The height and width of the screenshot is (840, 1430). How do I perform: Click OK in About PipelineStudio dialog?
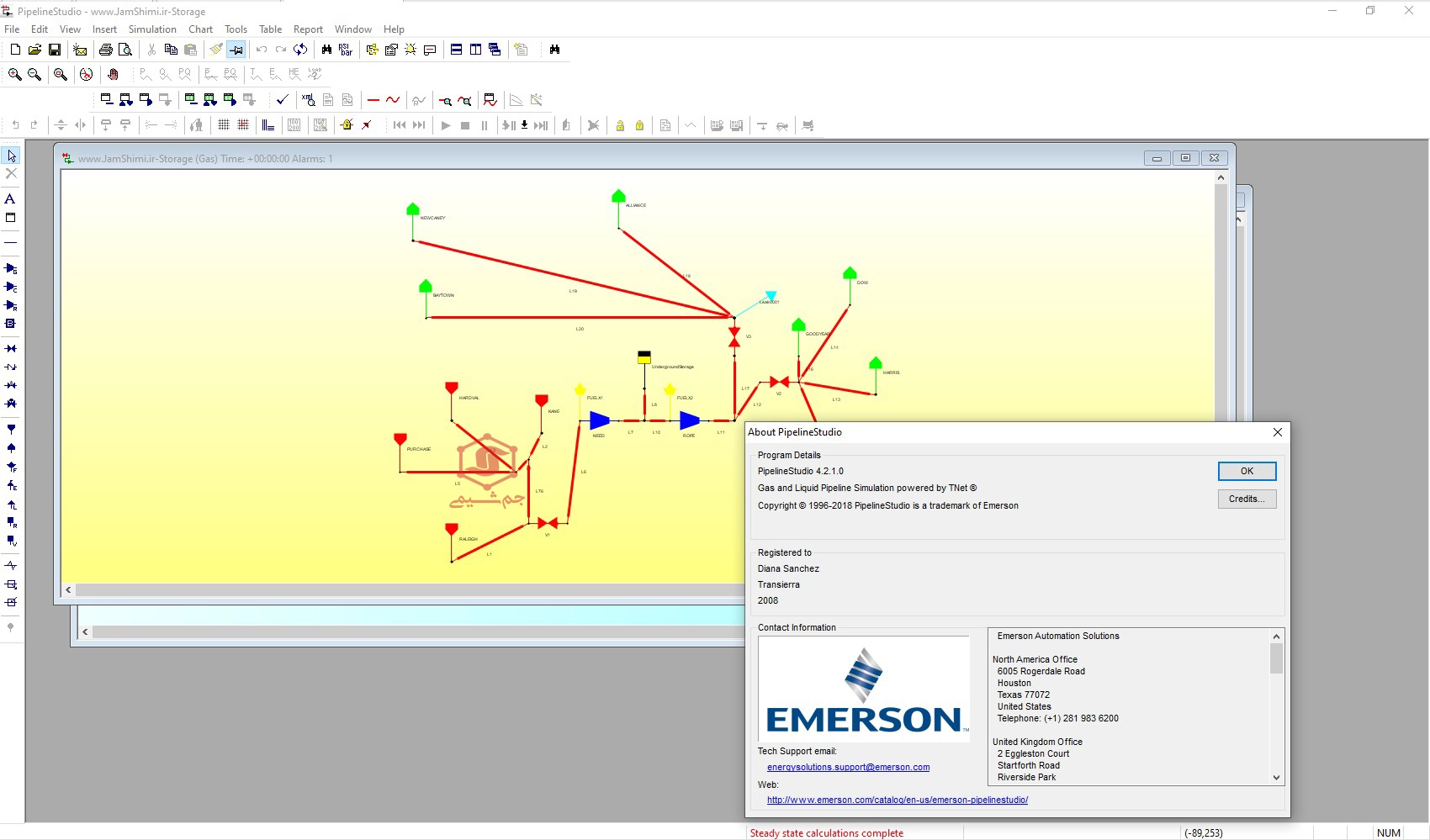[x=1247, y=471]
